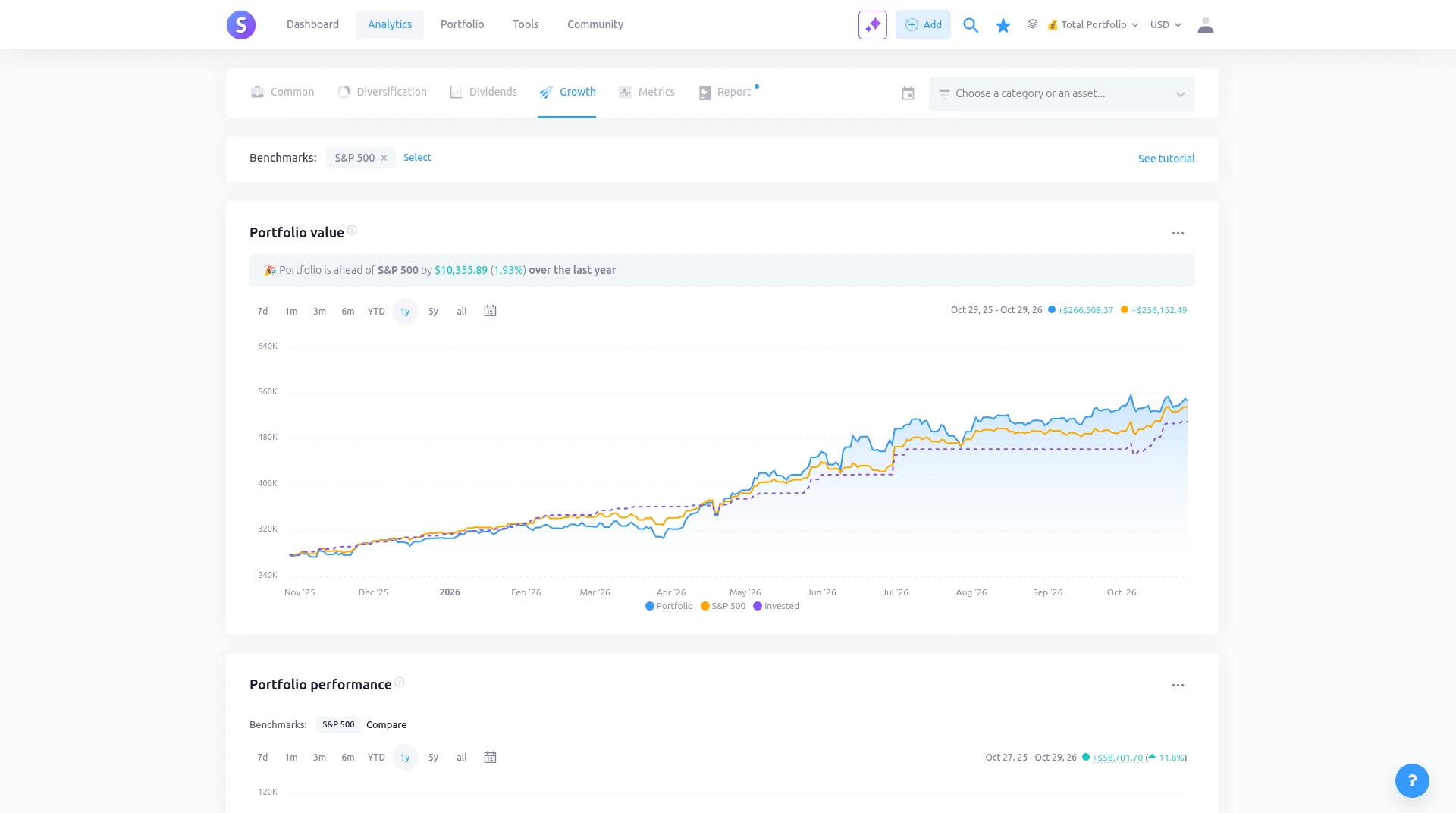The width and height of the screenshot is (1456, 813).
Task: Open the category or asset chooser
Action: tap(1062, 94)
